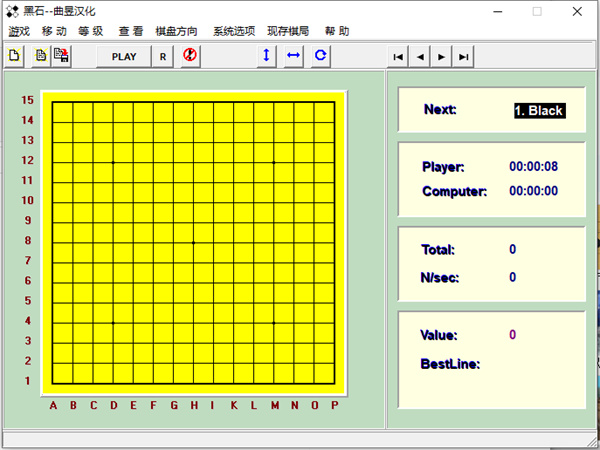Click the Computer time 00:00:00

tap(533, 191)
